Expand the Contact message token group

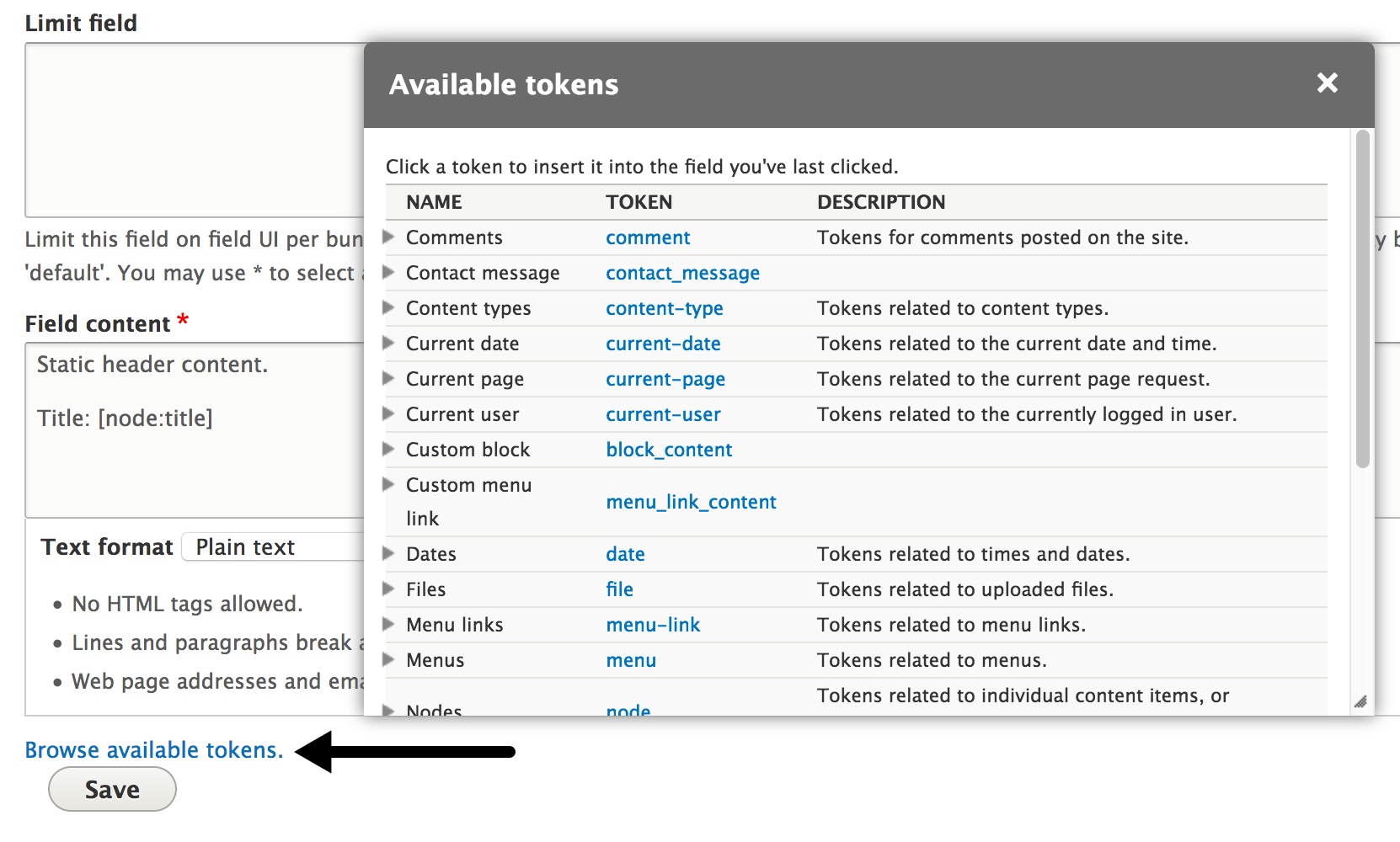point(388,272)
